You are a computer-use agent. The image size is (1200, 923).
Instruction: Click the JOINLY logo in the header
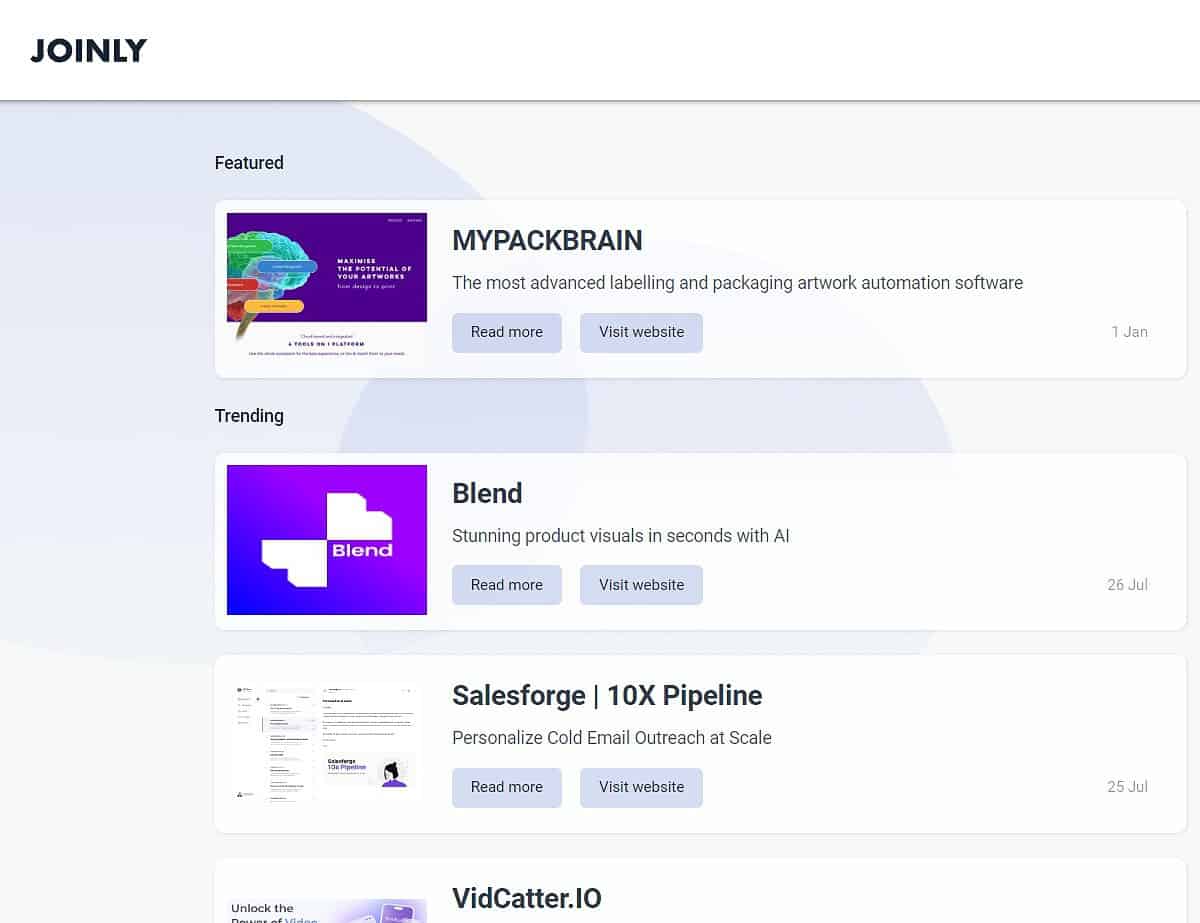tap(89, 50)
